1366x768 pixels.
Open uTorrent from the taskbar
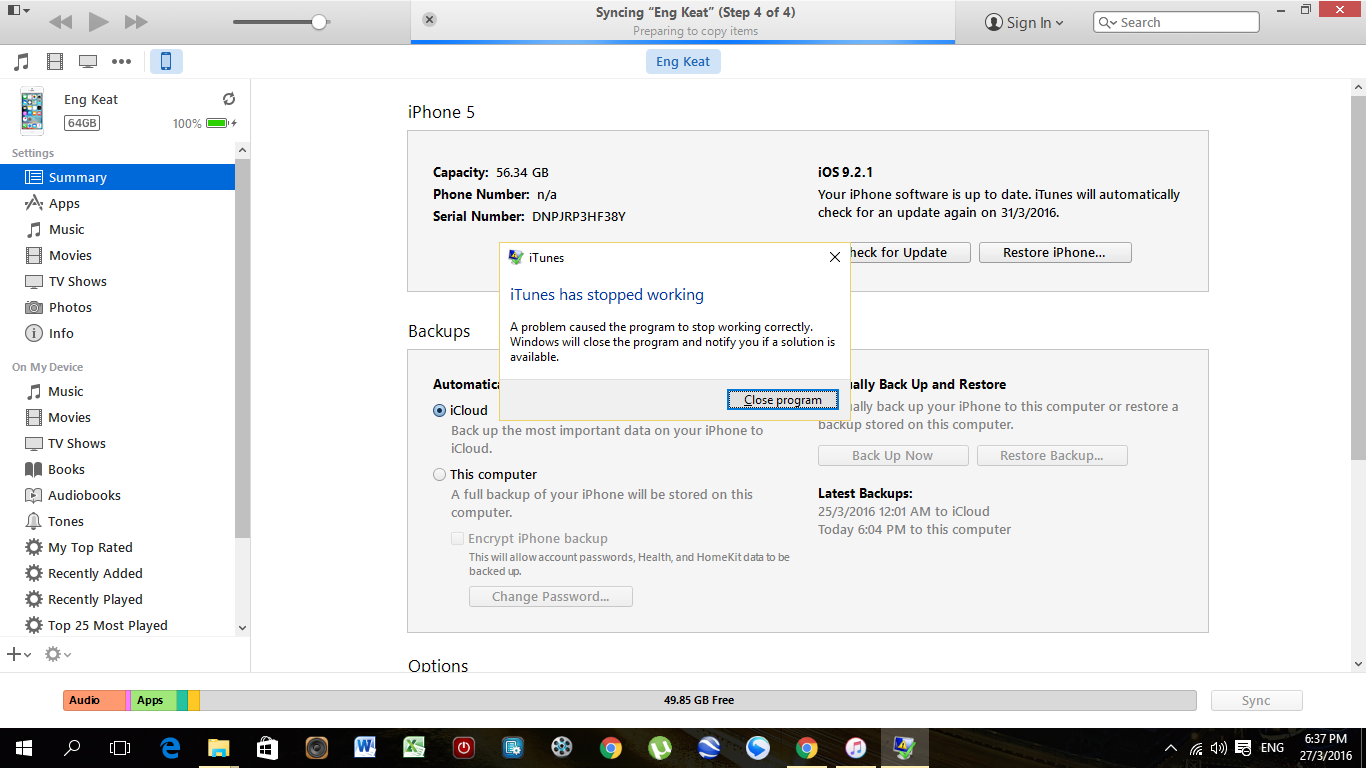[659, 747]
